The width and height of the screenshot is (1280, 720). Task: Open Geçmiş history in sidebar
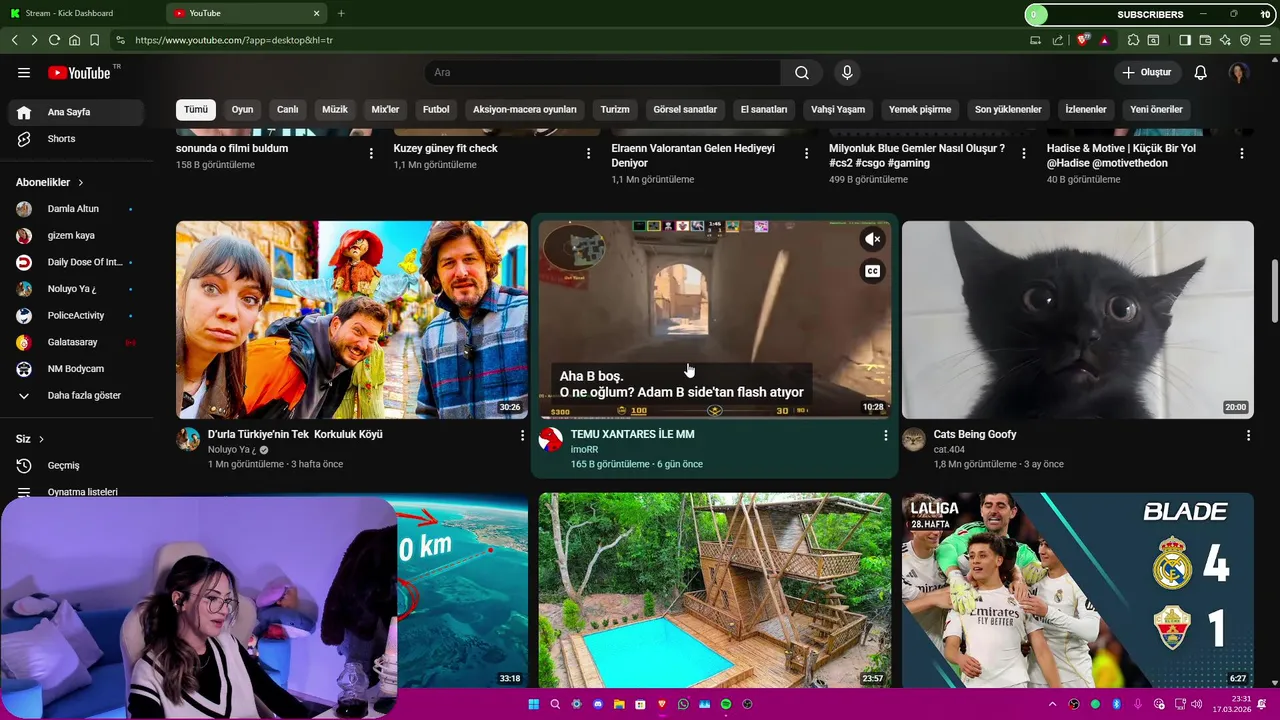tap(78, 465)
